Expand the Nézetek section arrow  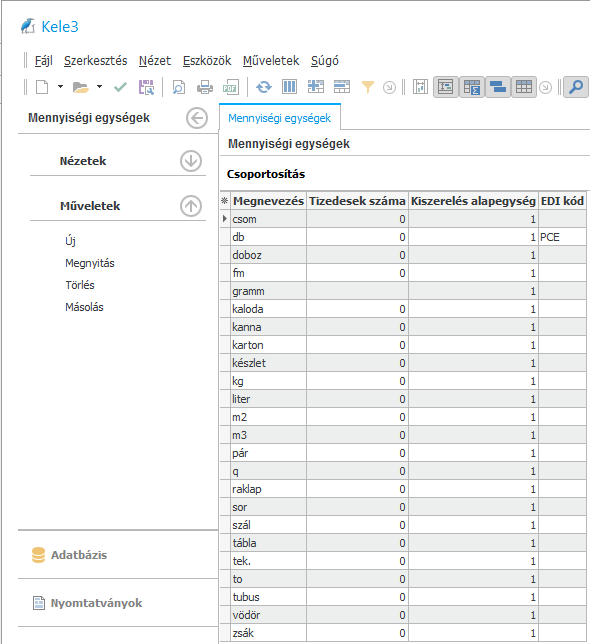click(x=191, y=161)
